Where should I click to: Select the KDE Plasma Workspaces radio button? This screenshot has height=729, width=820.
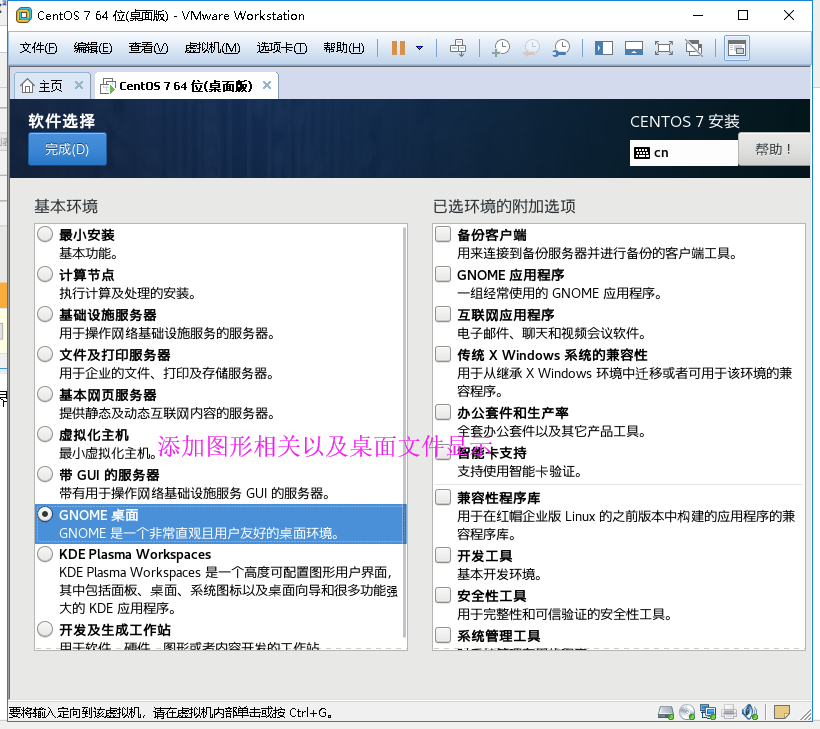45,554
